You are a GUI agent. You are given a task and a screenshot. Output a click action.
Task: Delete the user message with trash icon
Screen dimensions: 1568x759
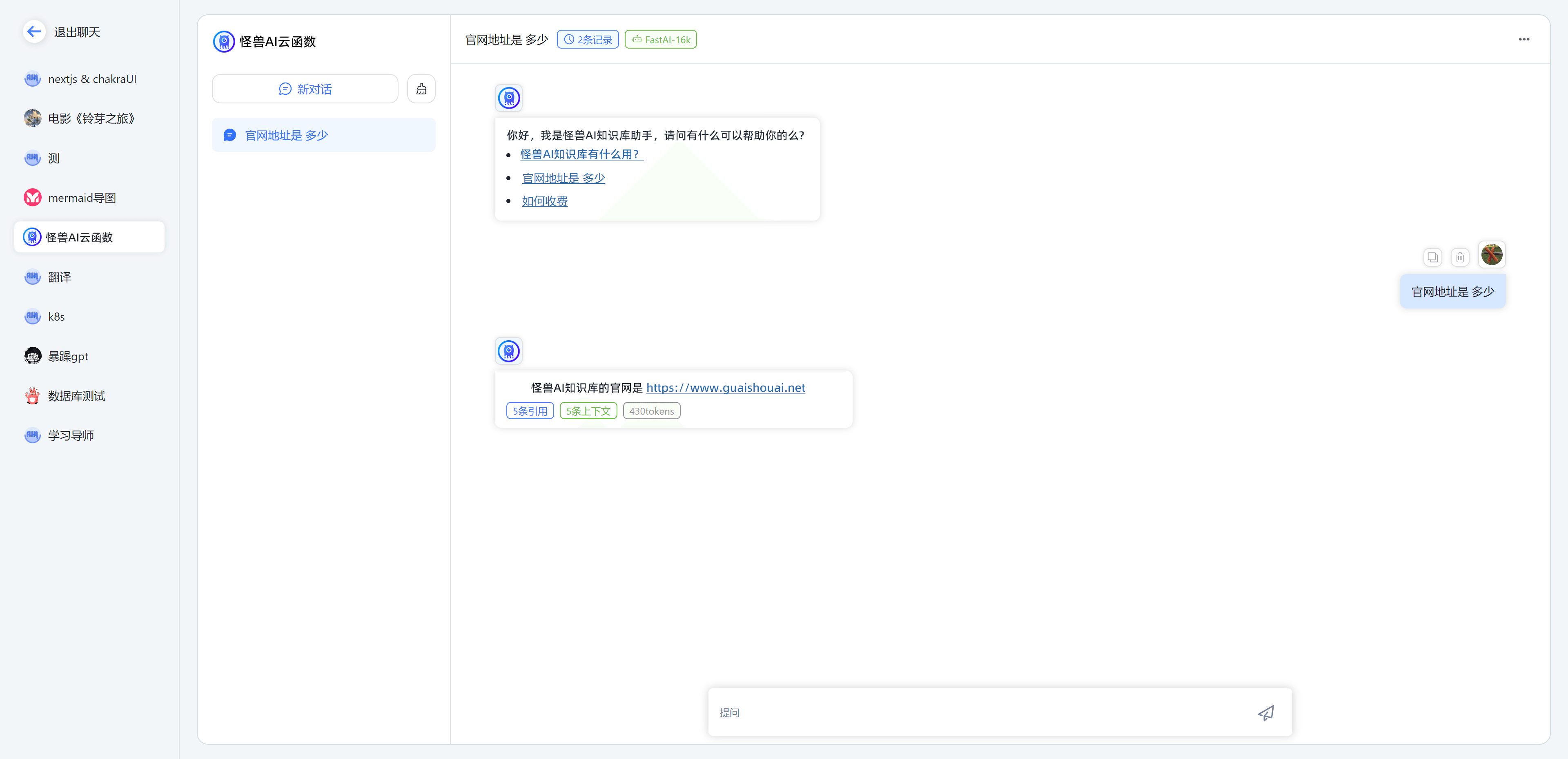coord(1460,257)
